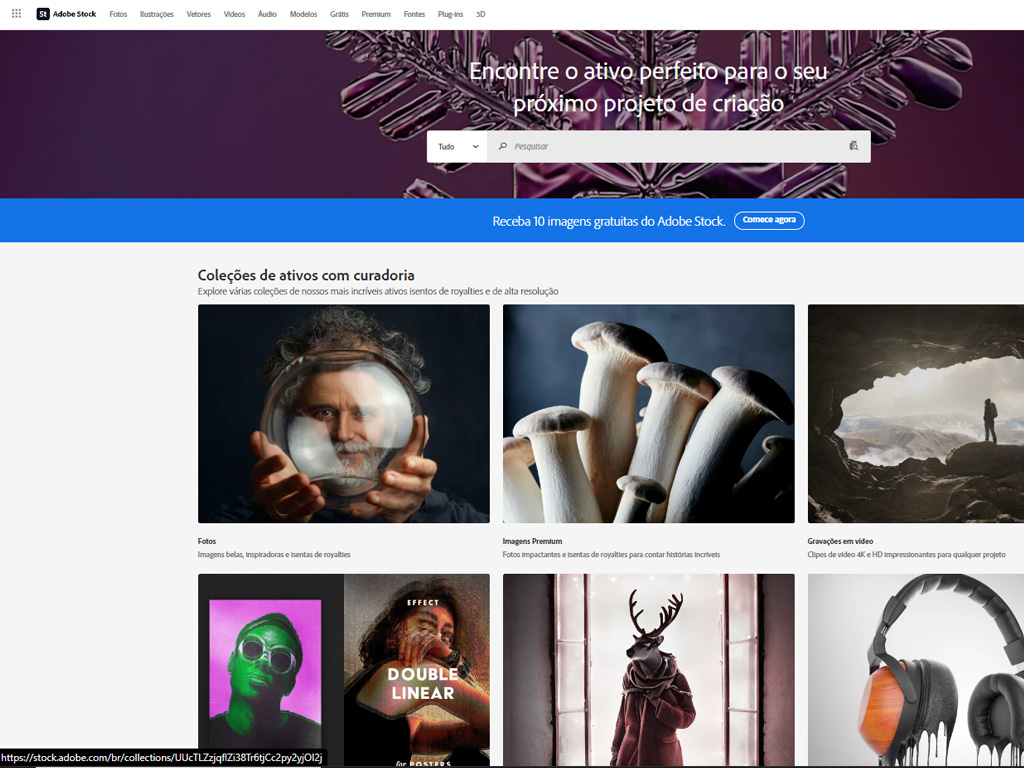
Task: Go to Fontes in the top bar
Action: click(414, 14)
